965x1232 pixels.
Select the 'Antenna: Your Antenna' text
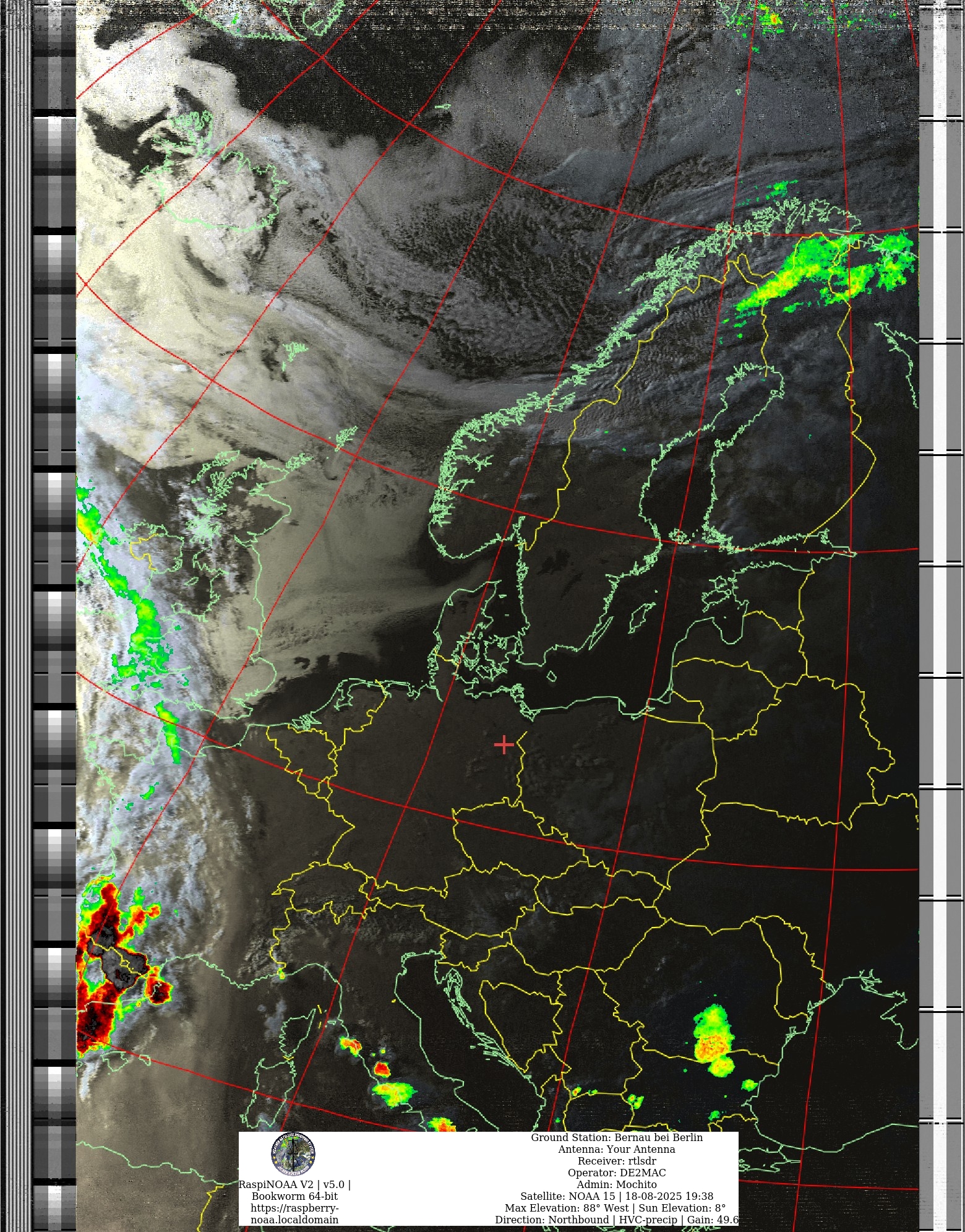[617, 1149]
